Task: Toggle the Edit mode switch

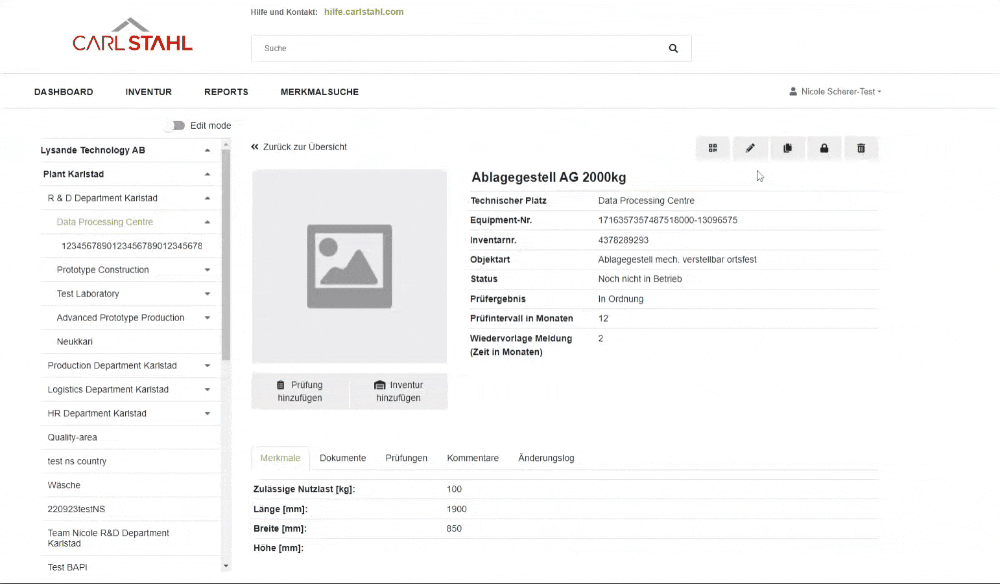Action: click(x=177, y=126)
